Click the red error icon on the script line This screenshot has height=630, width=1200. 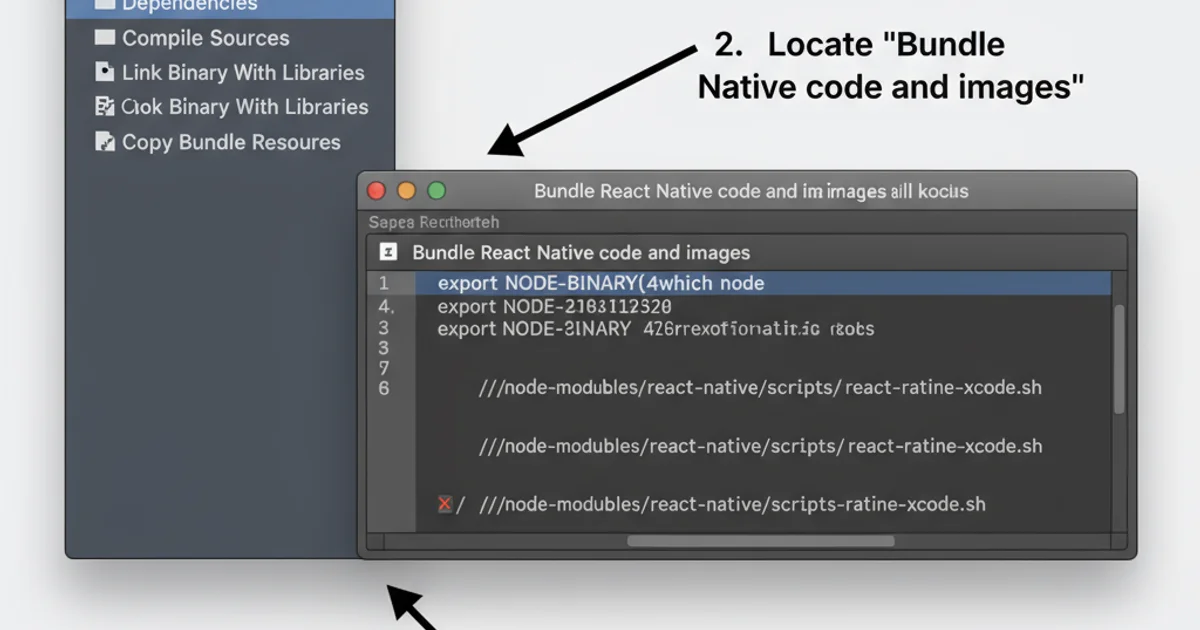click(x=444, y=504)
